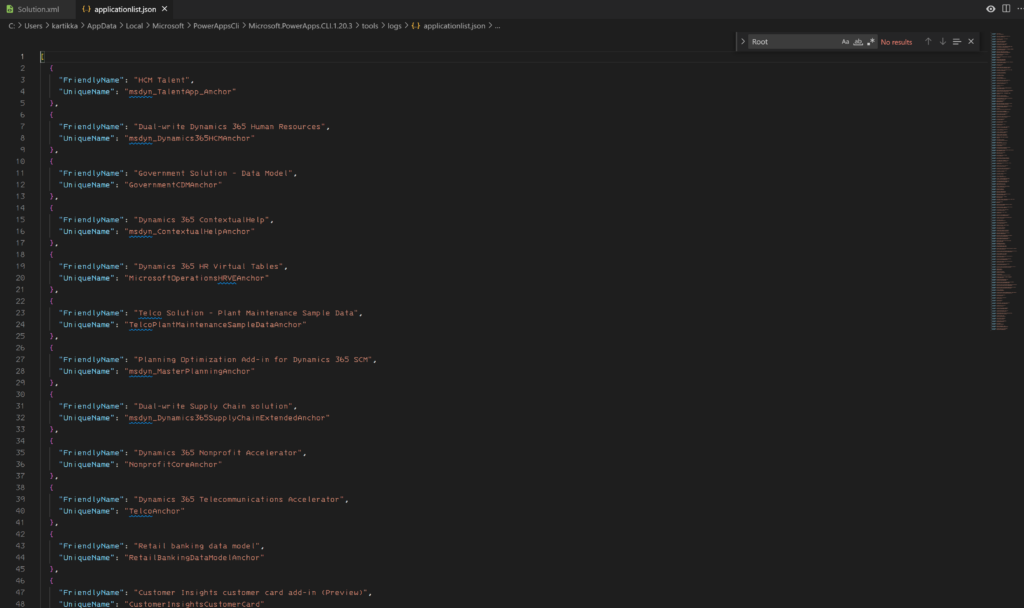
Task: Select the applicationlist.json tab
Action: 117,9
